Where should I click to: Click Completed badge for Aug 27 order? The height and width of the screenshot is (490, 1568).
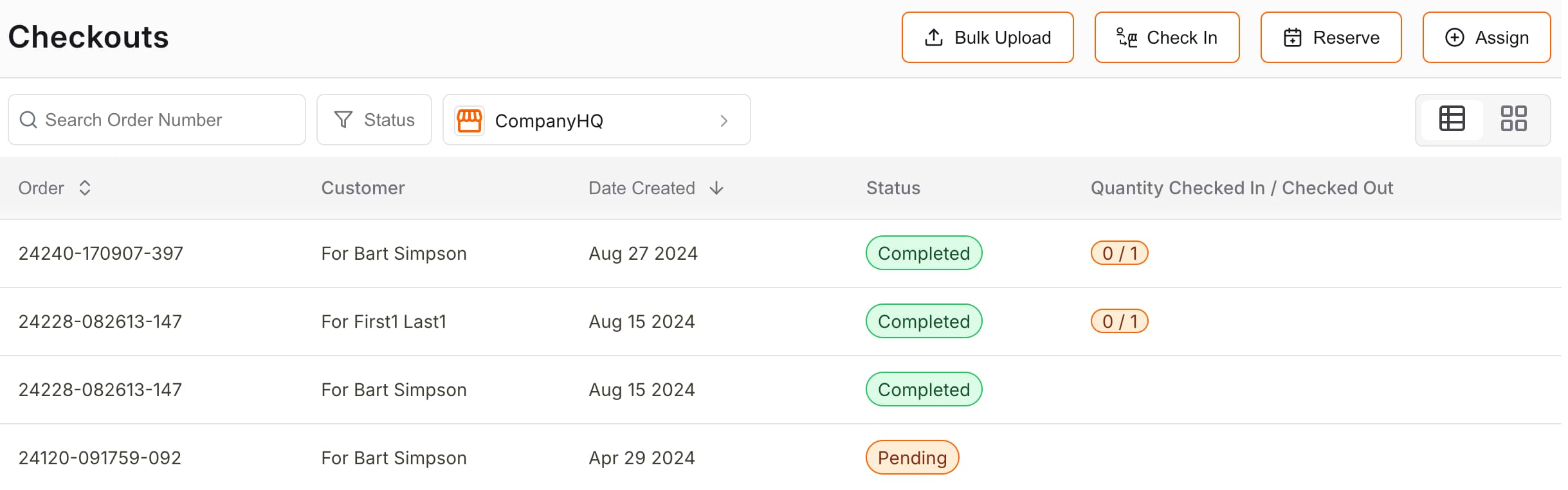coord(924,253)
